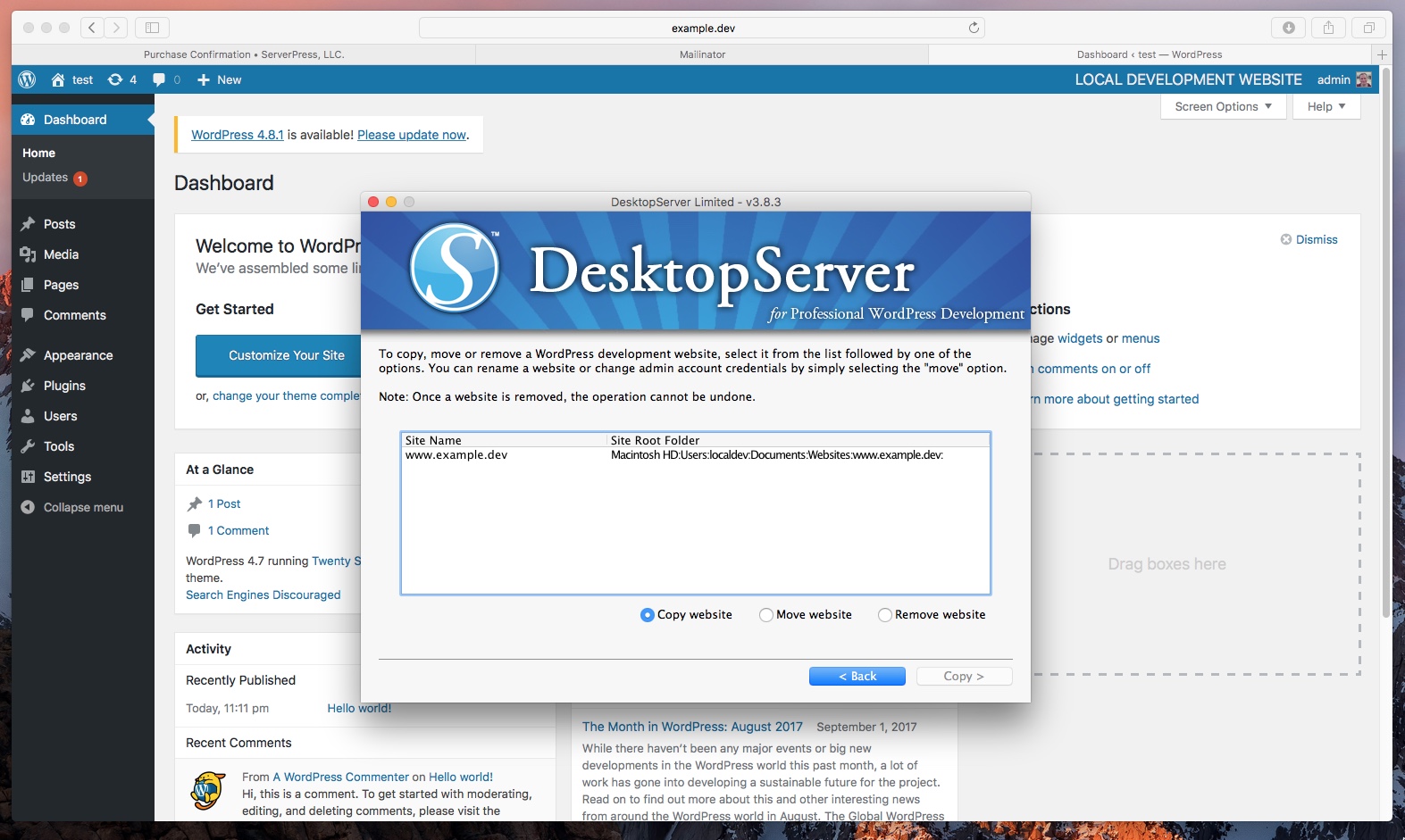Image resolution: width=1405 pixels, height=840 pixels.
Task: Switch to Purchase Confirmation ServerPress tab
Action: (244, 54)
